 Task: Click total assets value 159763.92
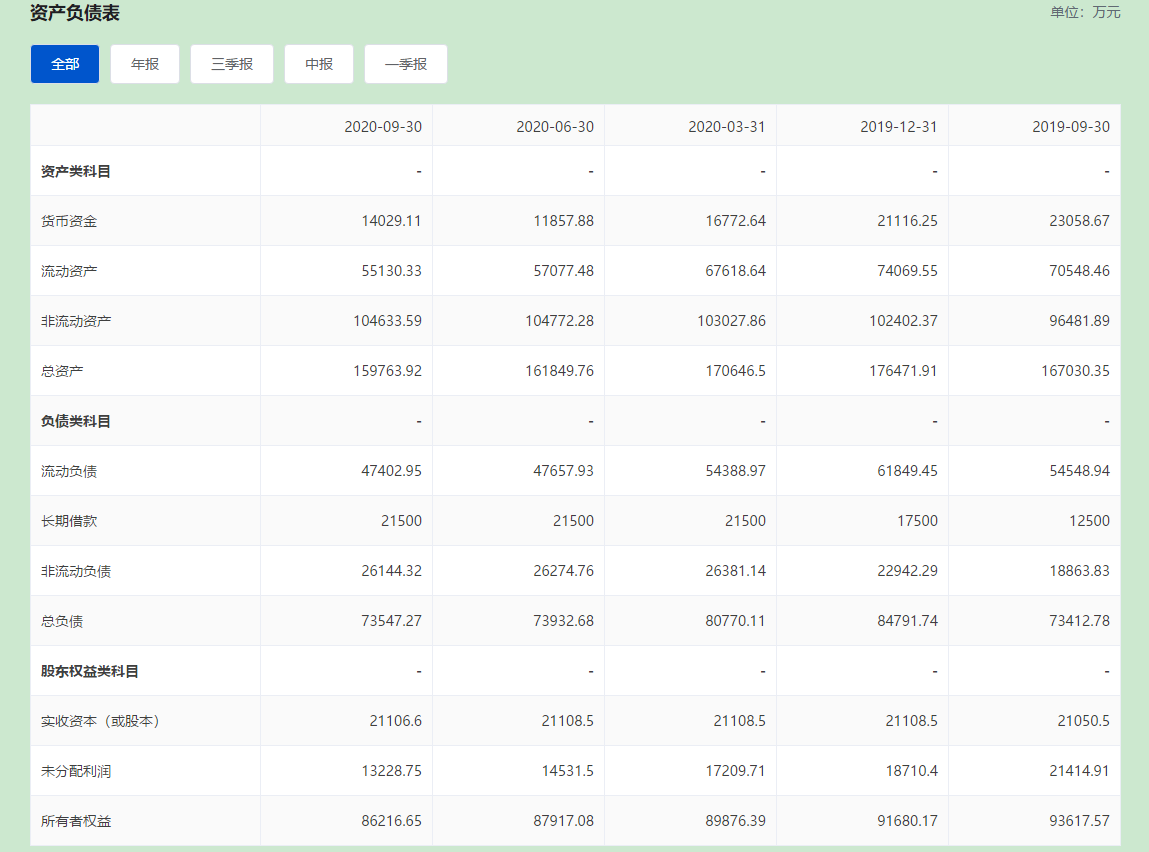(387, 371)
